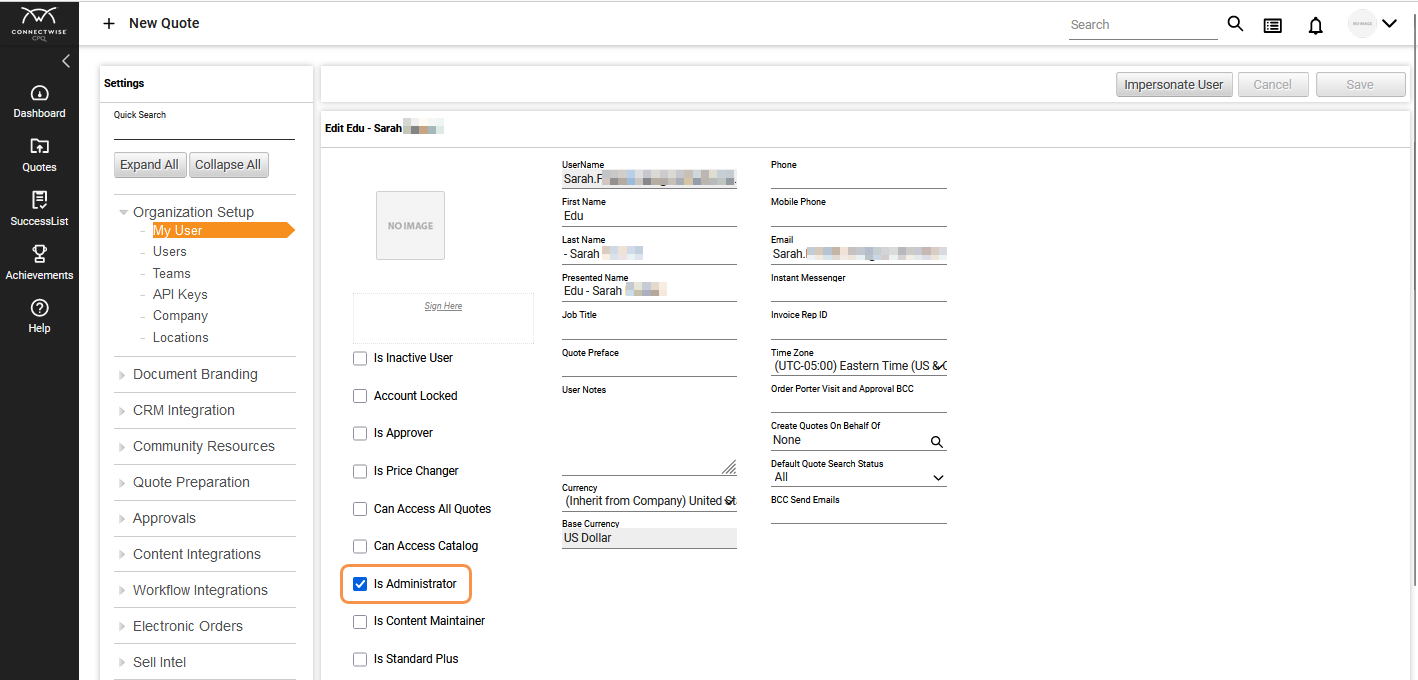Click the Quick Search settings field

click(x=204, y=130)
